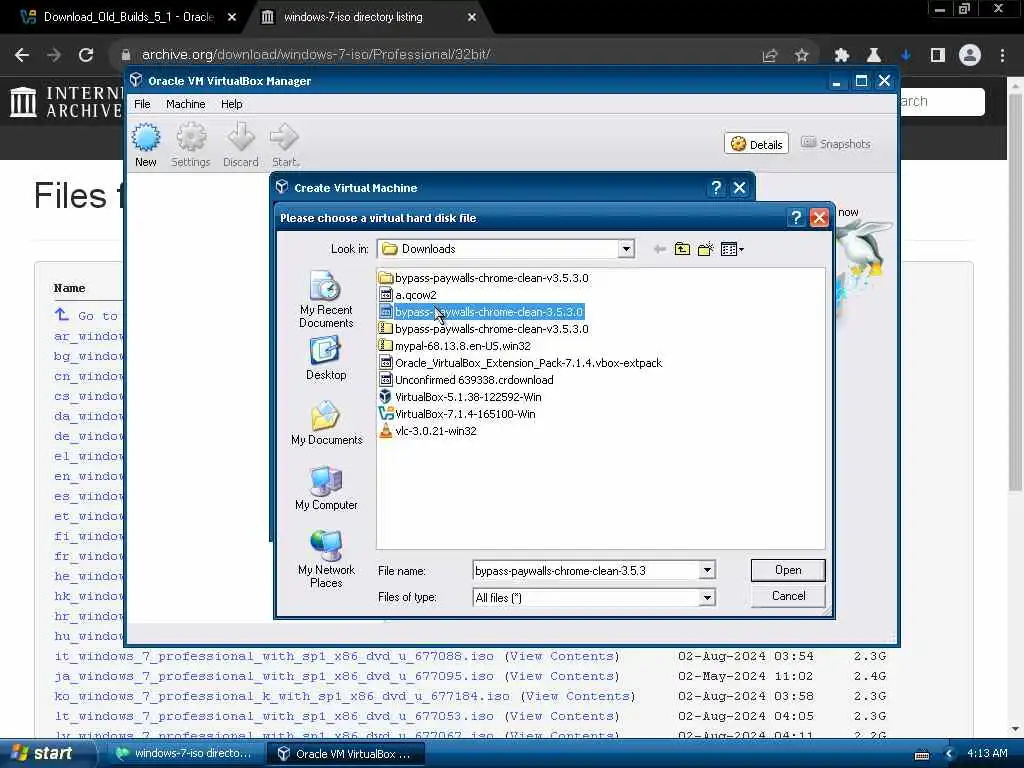Click the help question mark in file dialog
1024x768 pixels.
tap(795, 217)
